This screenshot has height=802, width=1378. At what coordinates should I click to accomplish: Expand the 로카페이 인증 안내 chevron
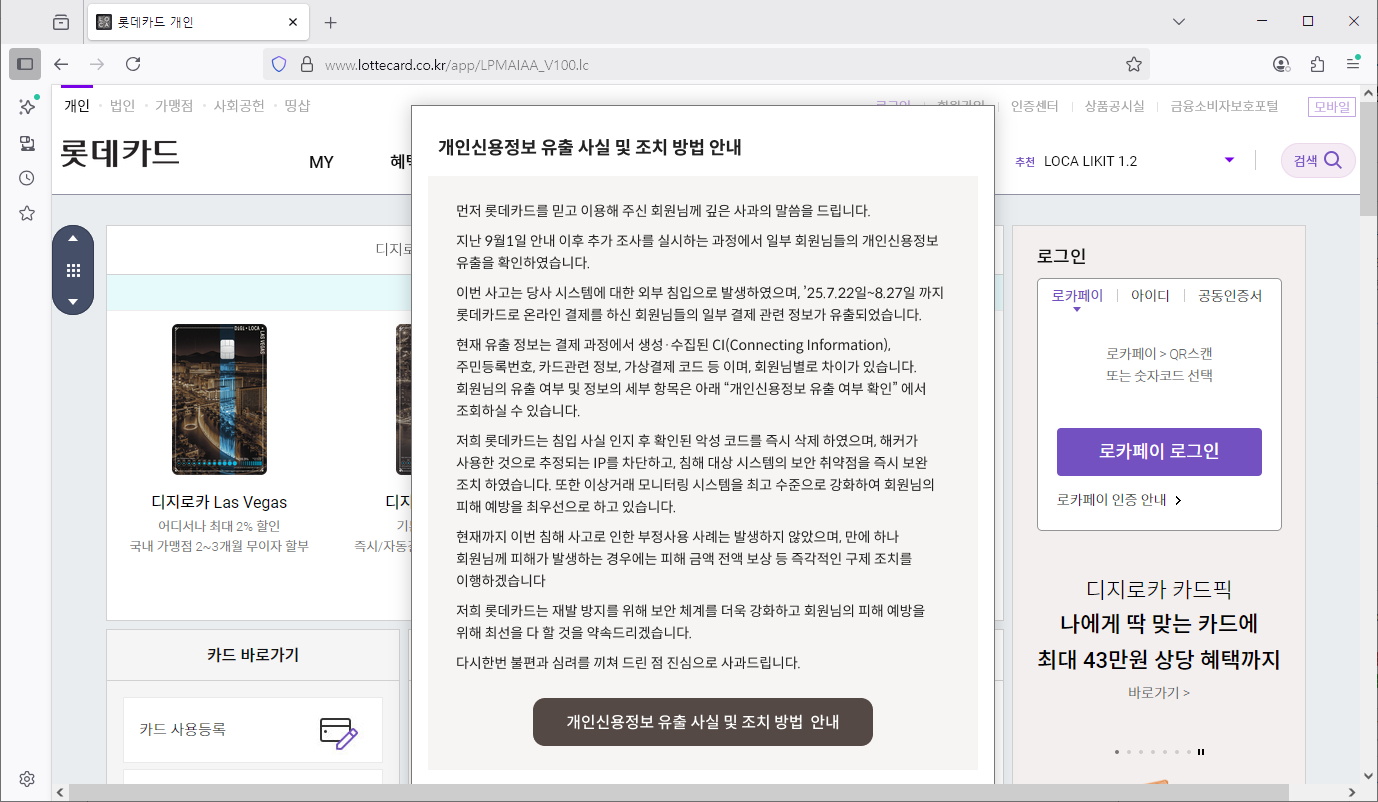pyautogui.click(x=1178, y=500)
